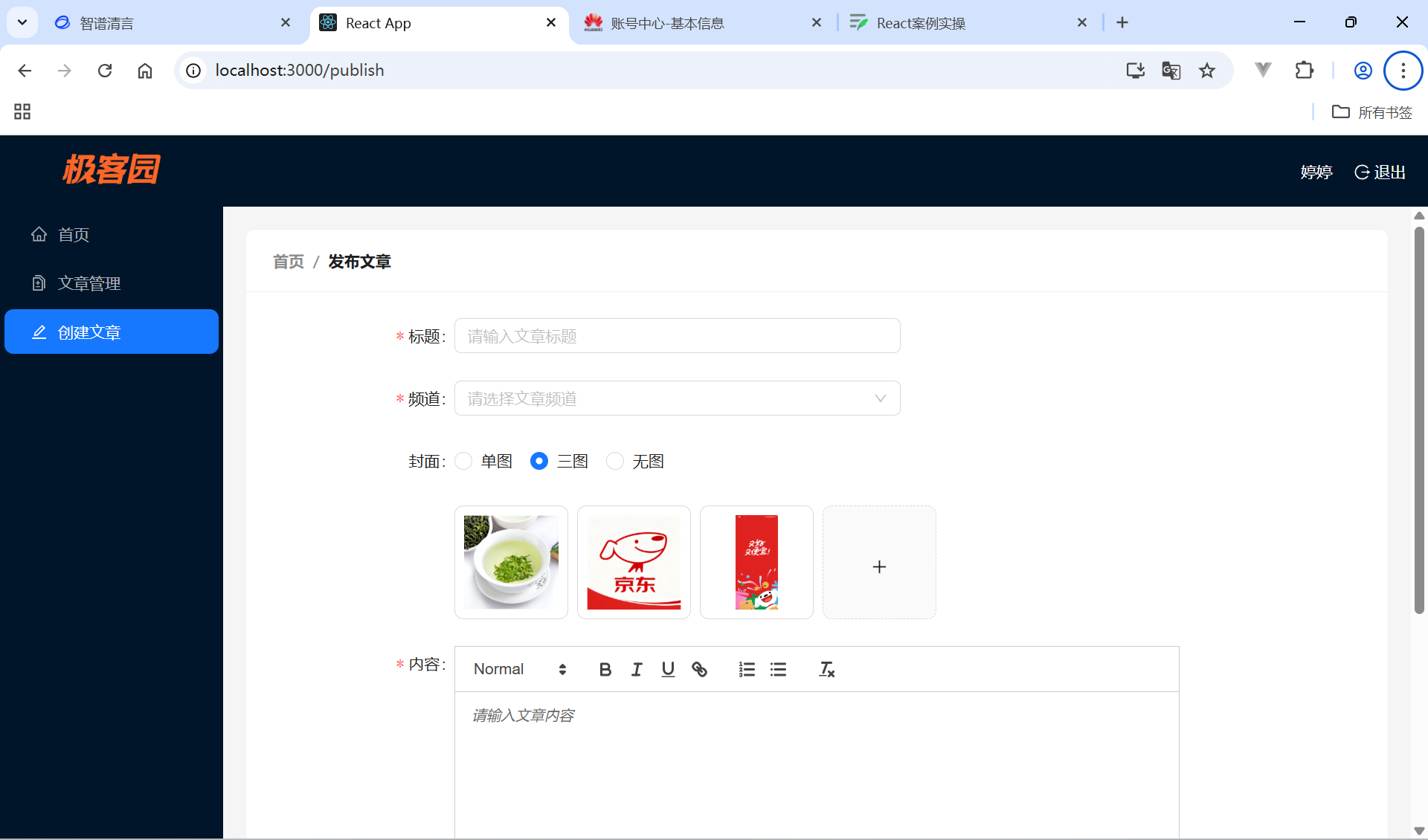
Task: Create a bulleted list
Action: click(778, 670)
